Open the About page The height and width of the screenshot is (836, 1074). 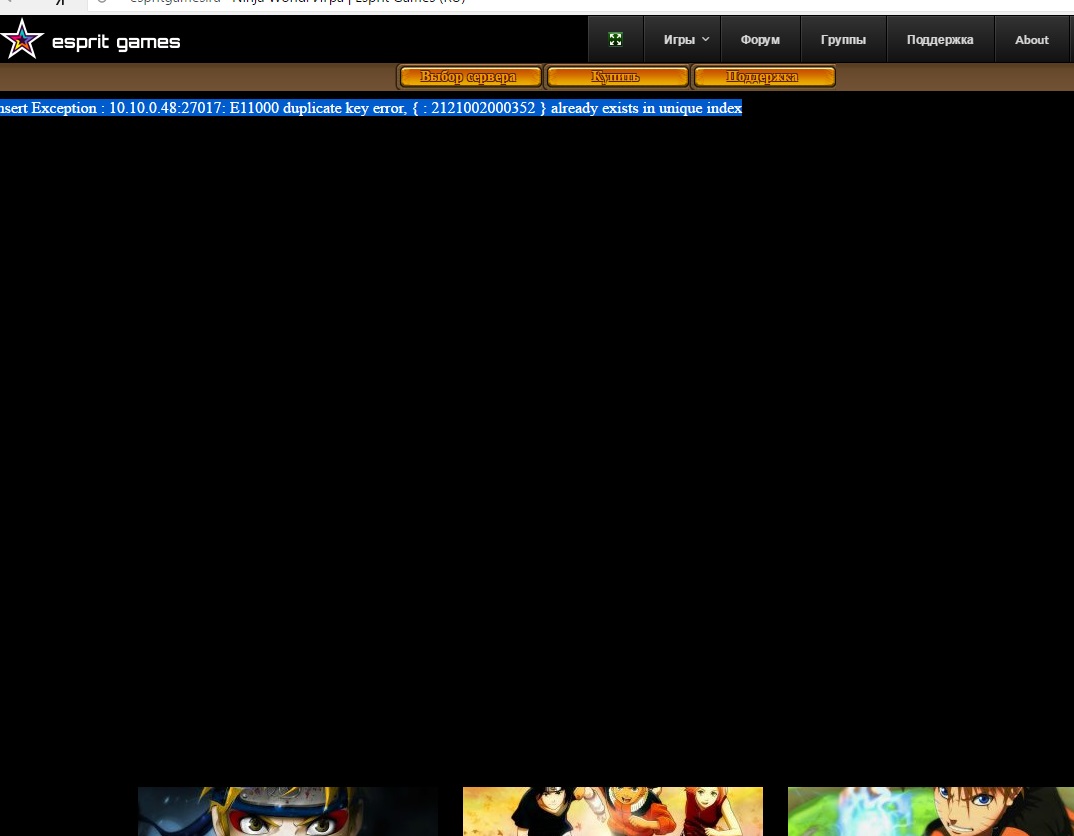[x=1031, y=40]
